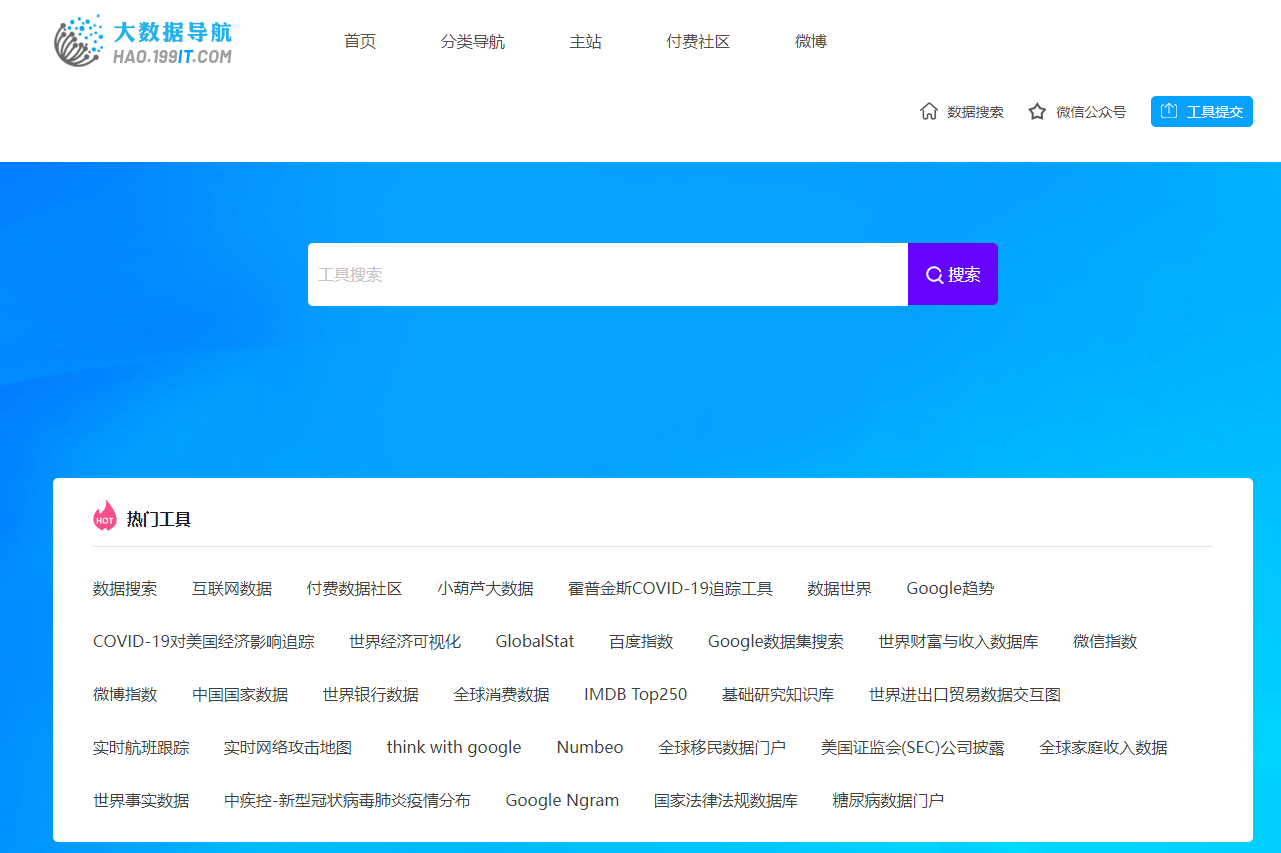Visit 百度指数 from hot tools
This screenshot has height=853, width=1281.
tap(640, 641)
